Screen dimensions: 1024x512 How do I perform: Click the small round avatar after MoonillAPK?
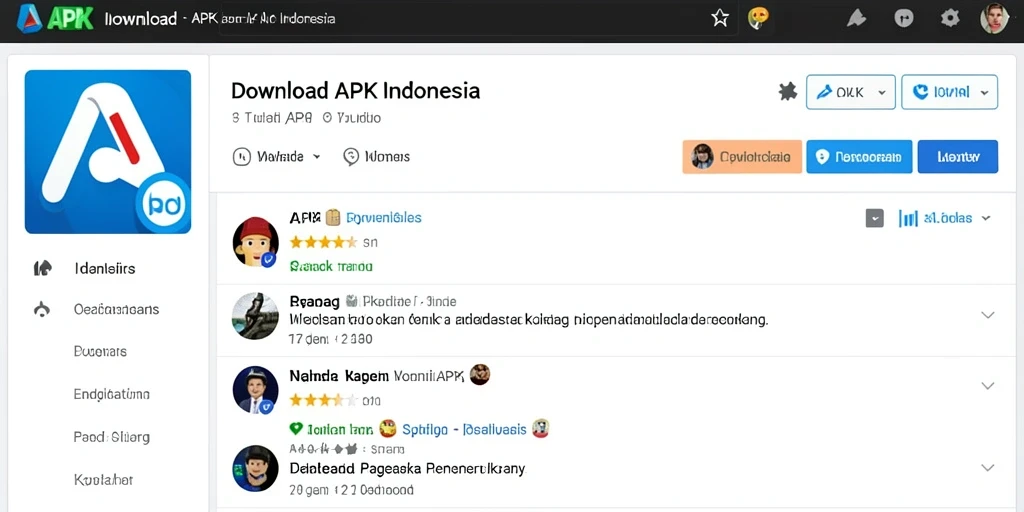[x=479, y=374]
